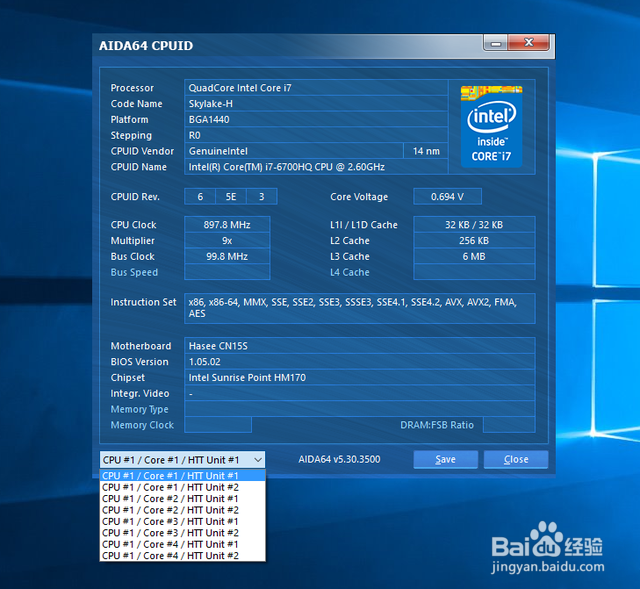Click the Close button
Screen dimensions: 640x589
click(516, 460)
